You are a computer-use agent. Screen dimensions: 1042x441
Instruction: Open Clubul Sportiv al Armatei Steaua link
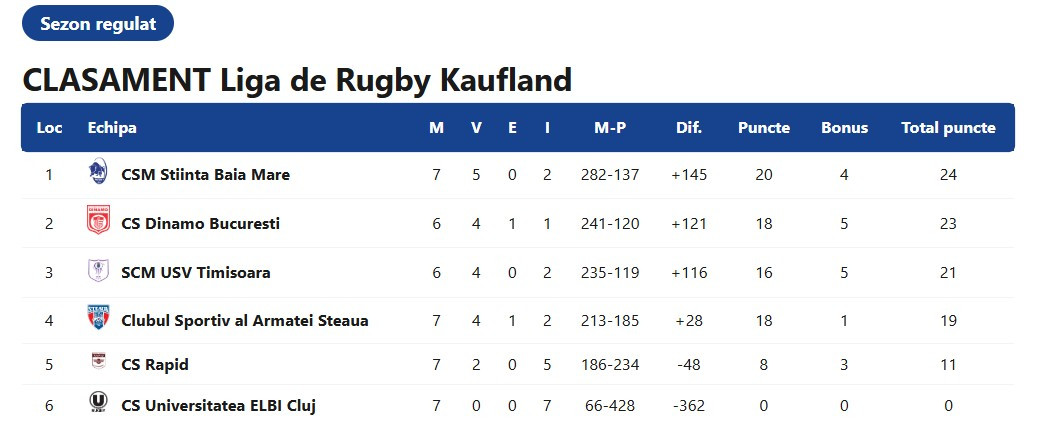(244, 321)
